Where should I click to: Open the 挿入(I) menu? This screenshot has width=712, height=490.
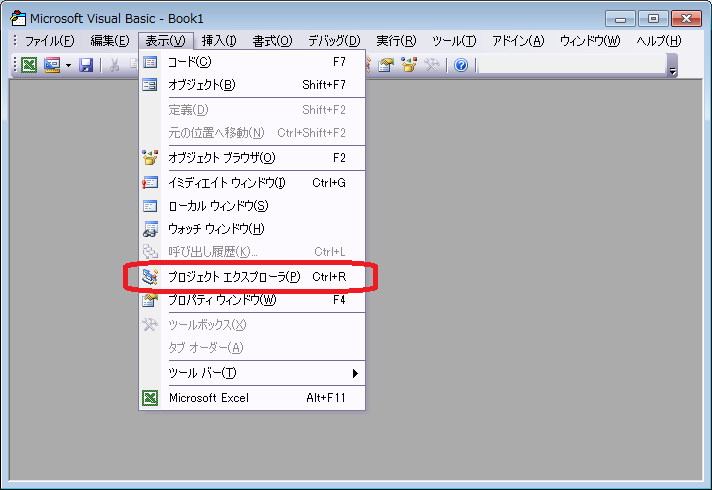click(x=219, y=41)
